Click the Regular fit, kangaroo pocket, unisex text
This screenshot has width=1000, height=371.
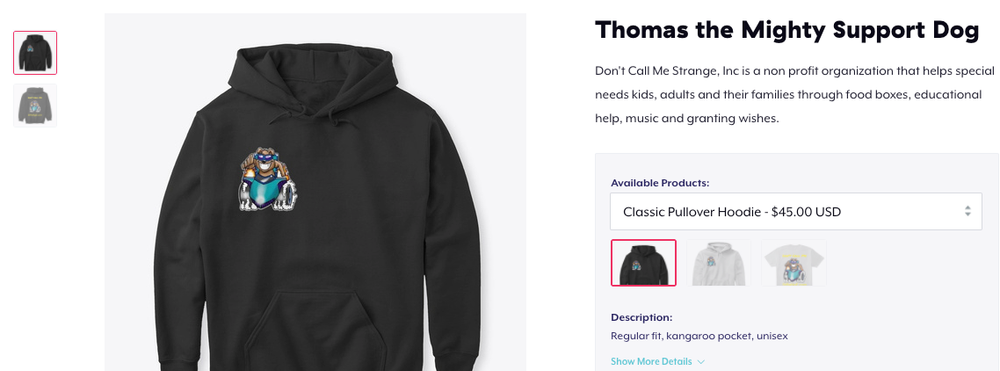(700, 336)
